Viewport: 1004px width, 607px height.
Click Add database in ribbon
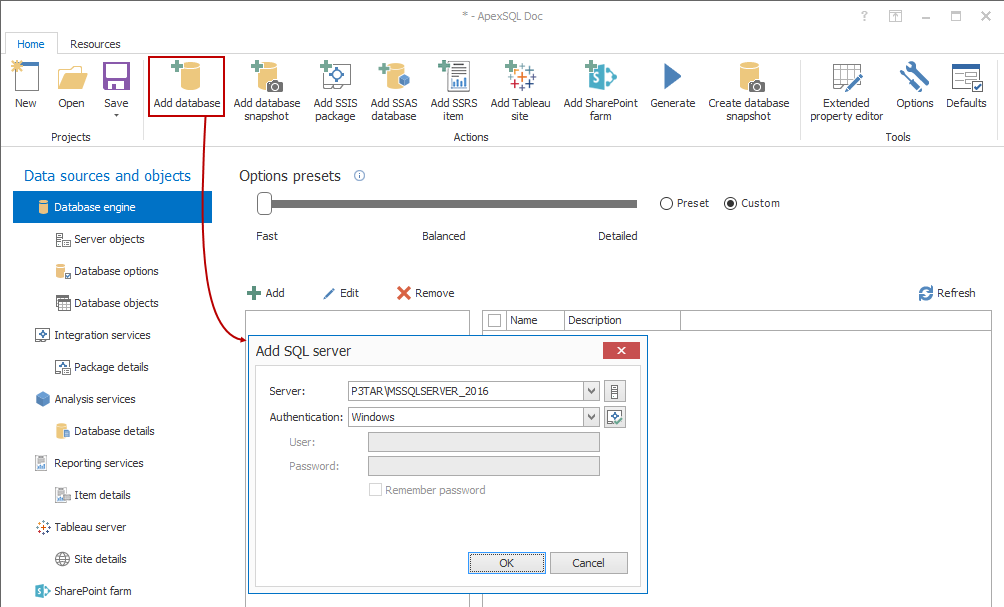point(186,86)
